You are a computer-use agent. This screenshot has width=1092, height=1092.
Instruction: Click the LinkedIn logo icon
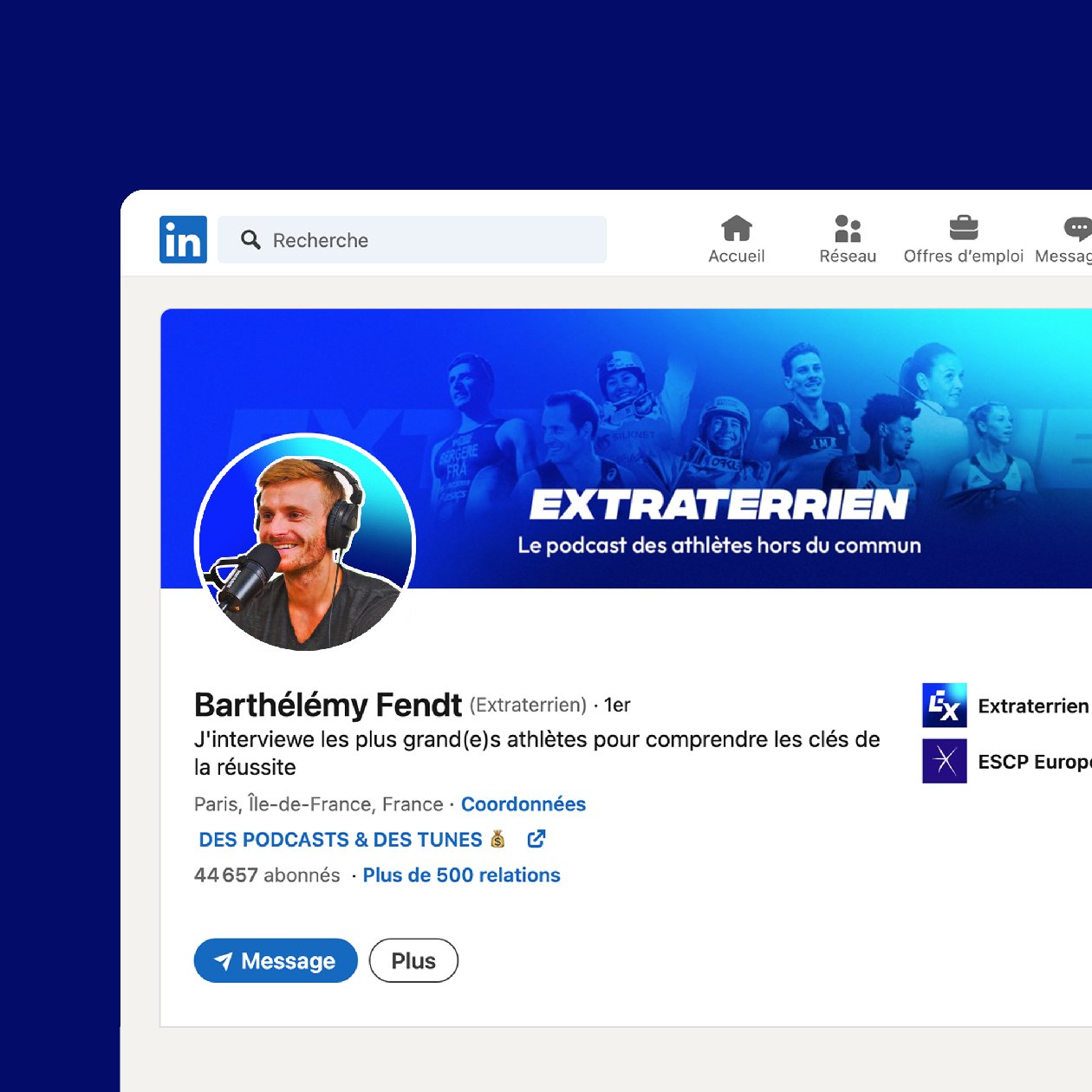(183, 239)
